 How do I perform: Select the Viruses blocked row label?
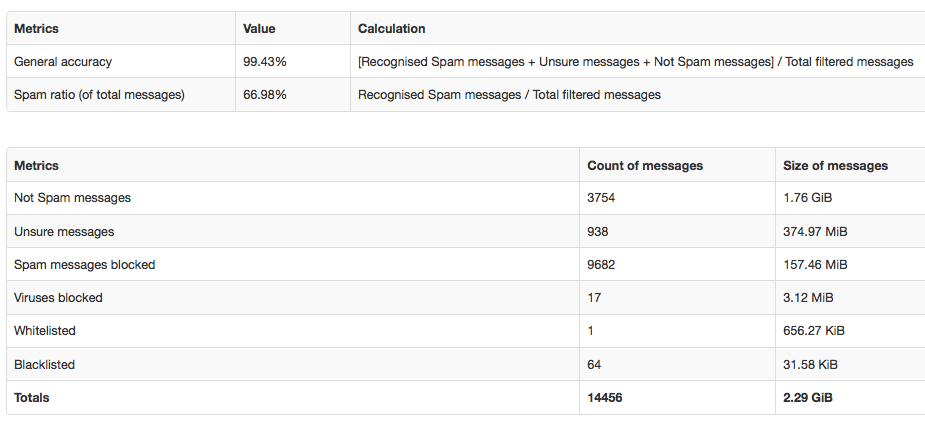(58, 297)
